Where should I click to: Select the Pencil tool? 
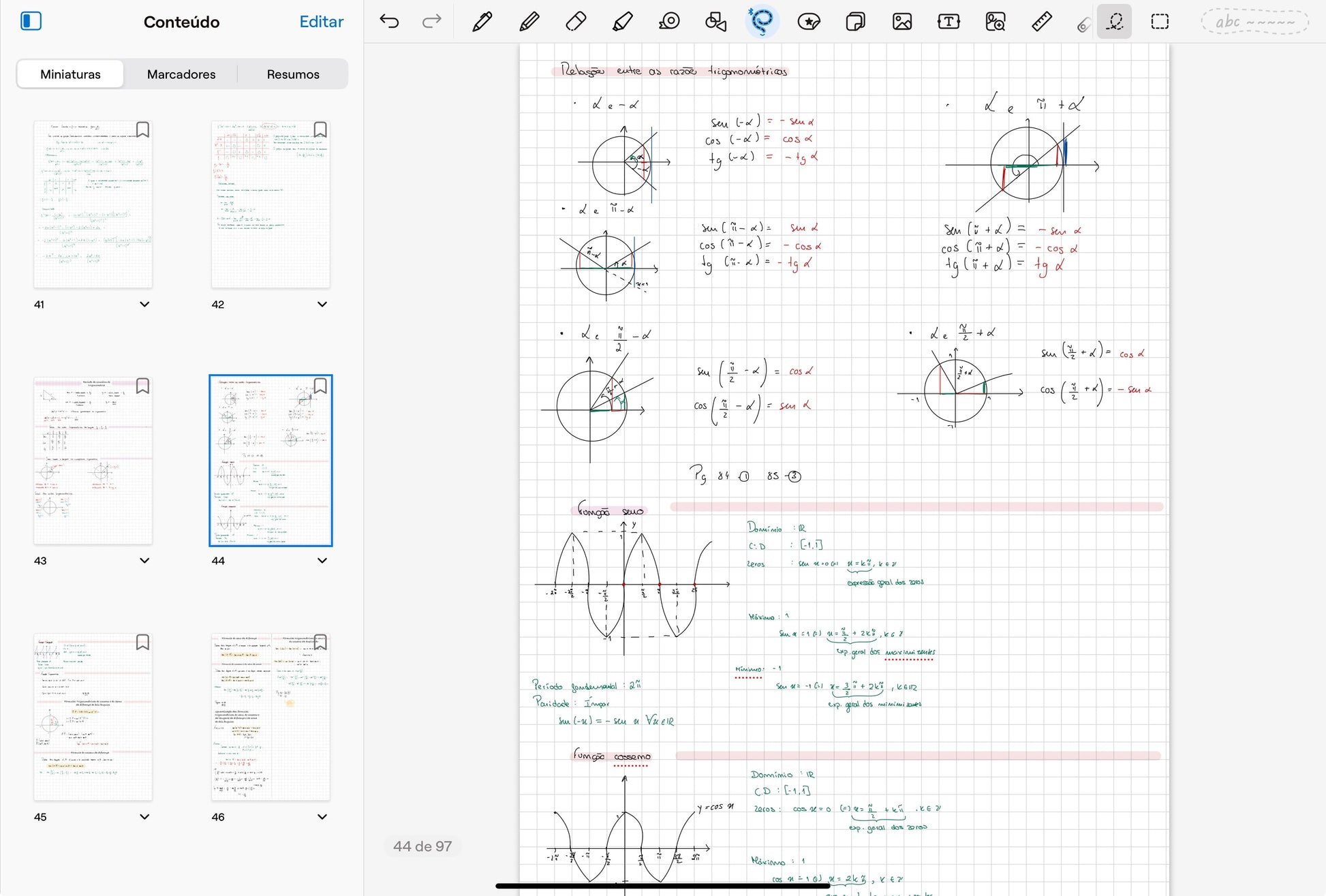529,22
